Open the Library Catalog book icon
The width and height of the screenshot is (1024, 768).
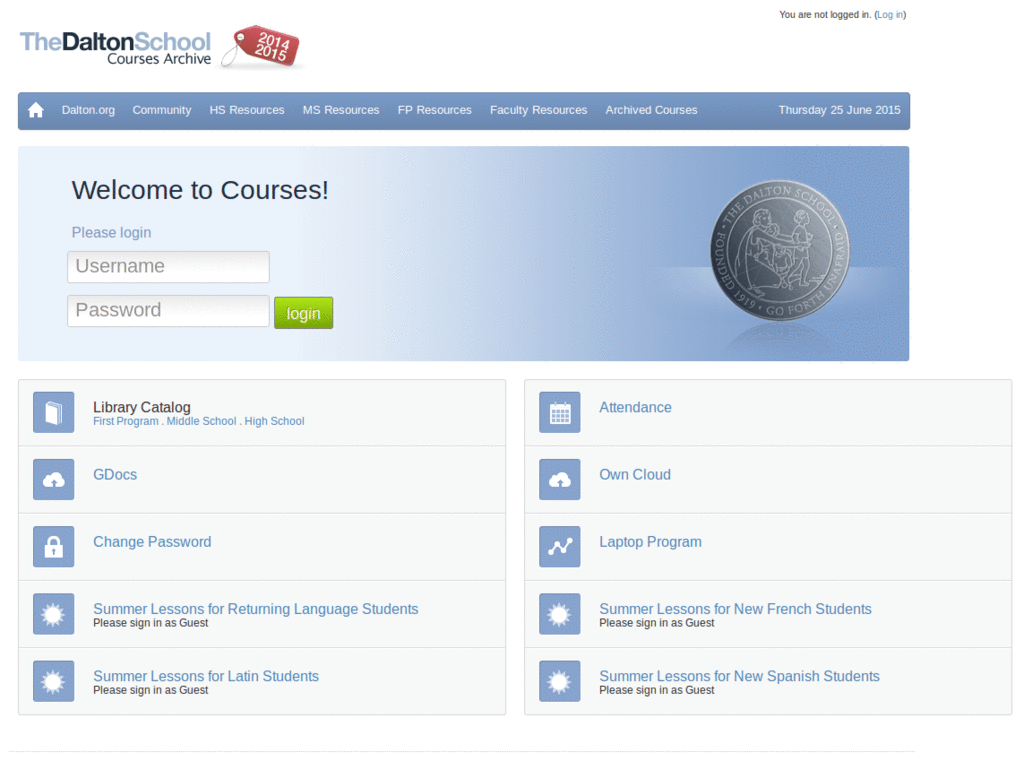(x=54, y=412)
